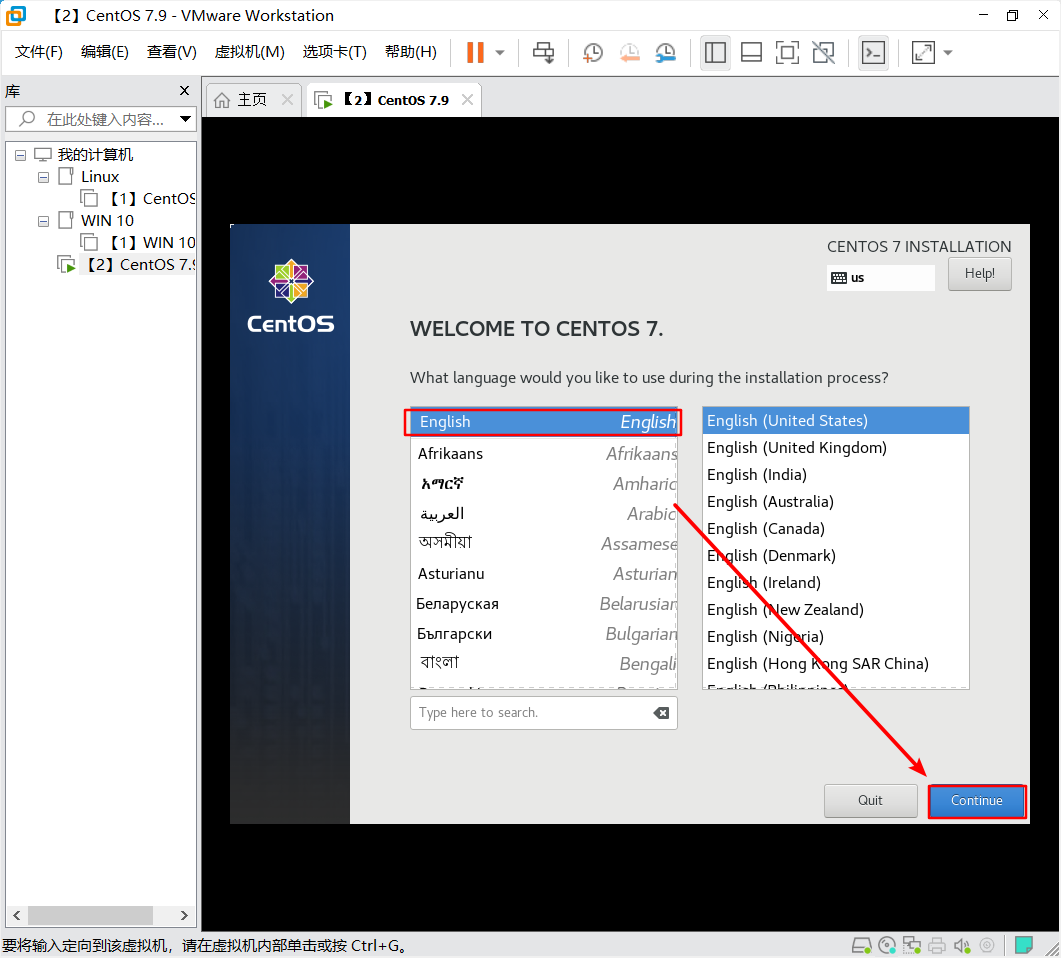Click the hard disk status icon
Screen dimensions: 1061x958
coord(861,944)
